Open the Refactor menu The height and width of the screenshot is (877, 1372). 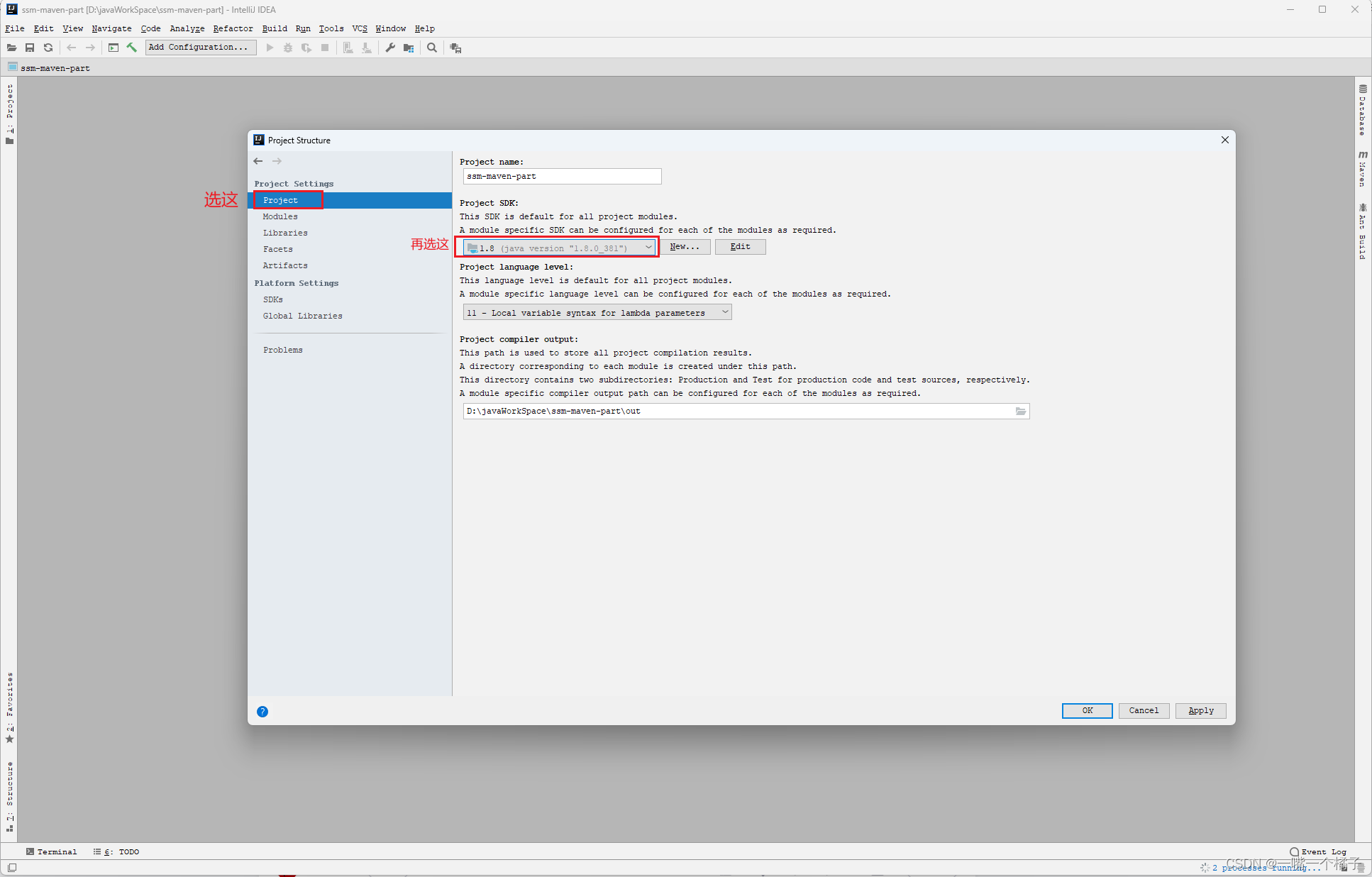[233, 28]
